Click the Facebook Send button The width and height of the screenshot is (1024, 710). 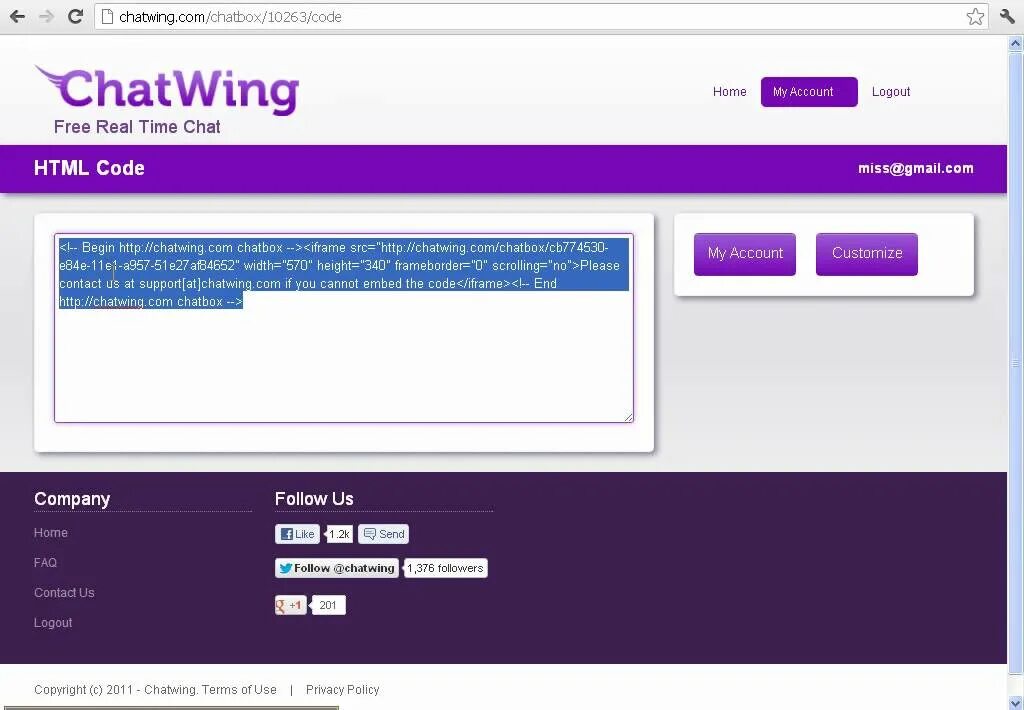coord(383,534)
